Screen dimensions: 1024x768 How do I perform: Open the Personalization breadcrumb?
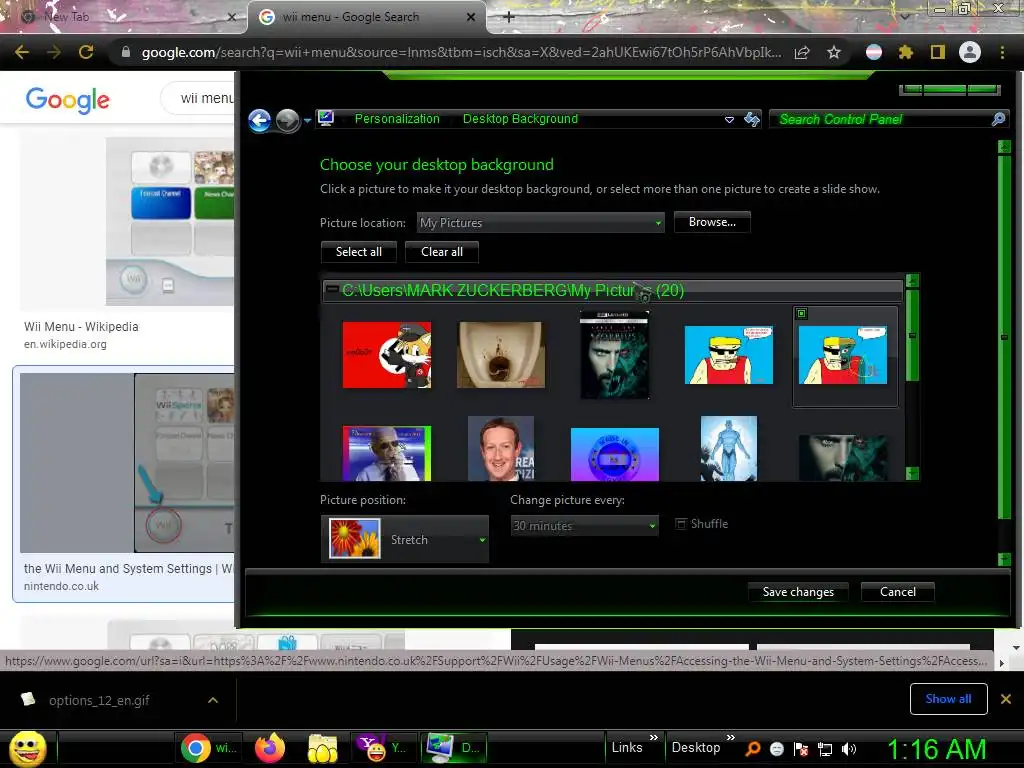[397, 119]
